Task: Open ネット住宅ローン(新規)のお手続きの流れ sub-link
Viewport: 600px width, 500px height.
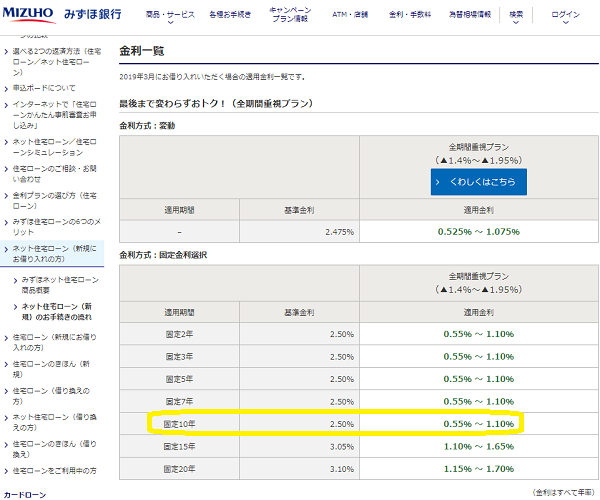Action: (57, 311)
